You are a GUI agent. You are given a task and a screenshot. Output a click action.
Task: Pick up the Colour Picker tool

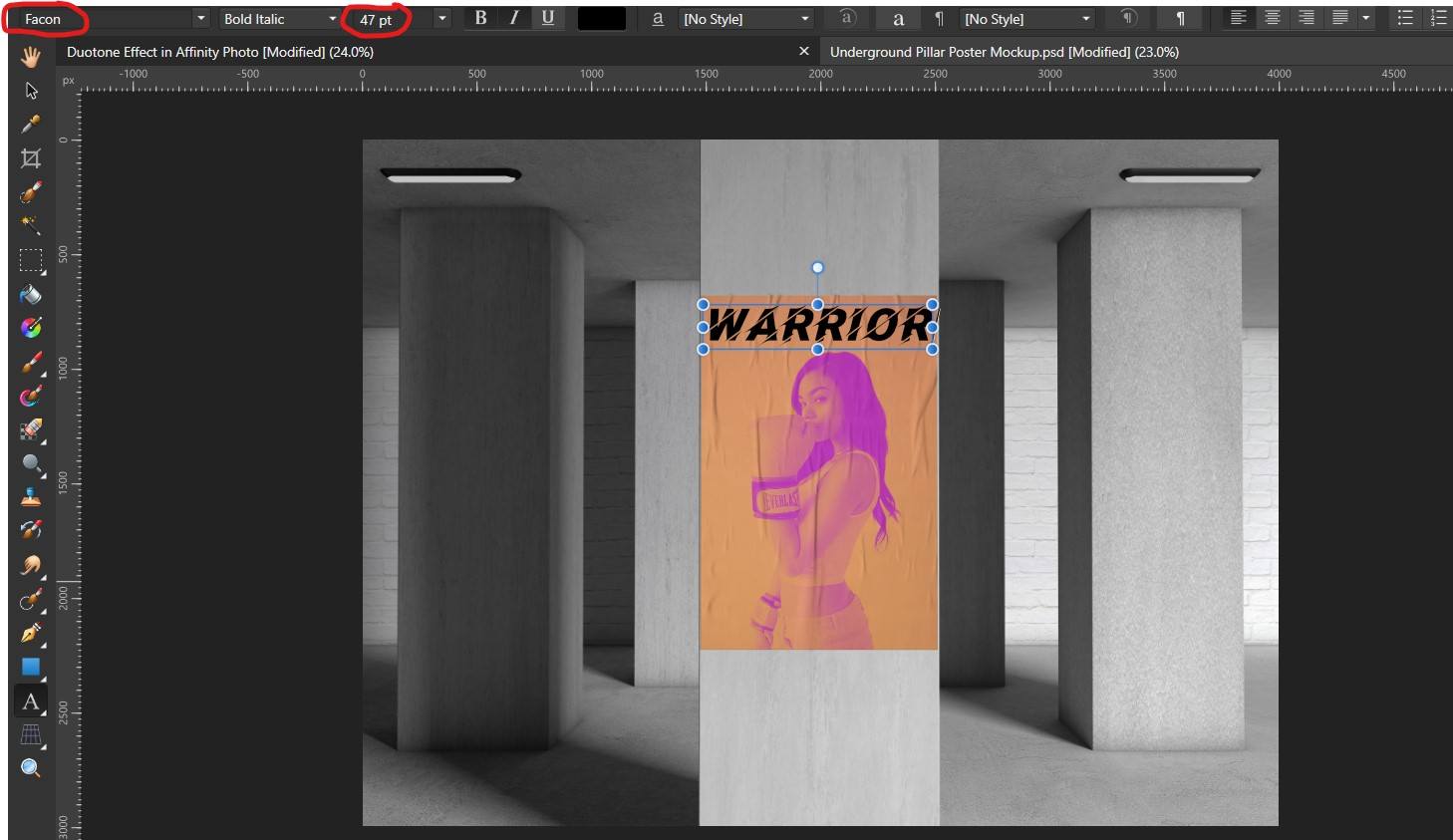[31, 124]
